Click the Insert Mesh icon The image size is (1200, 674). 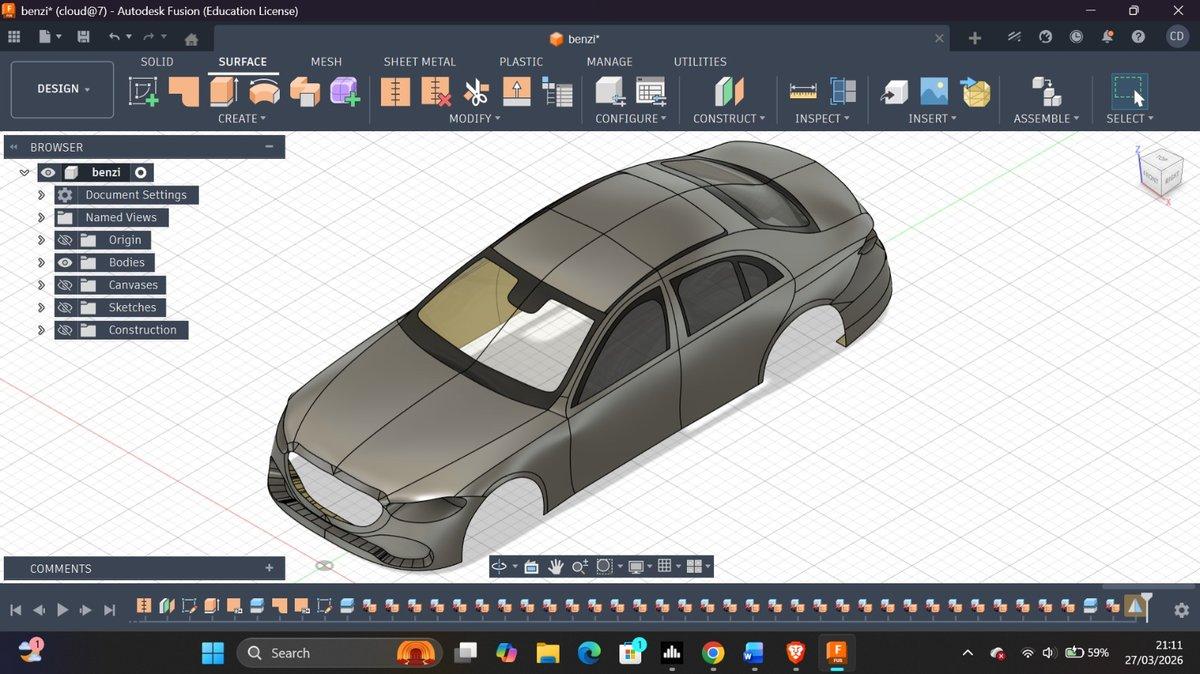[x=975, y=92]
